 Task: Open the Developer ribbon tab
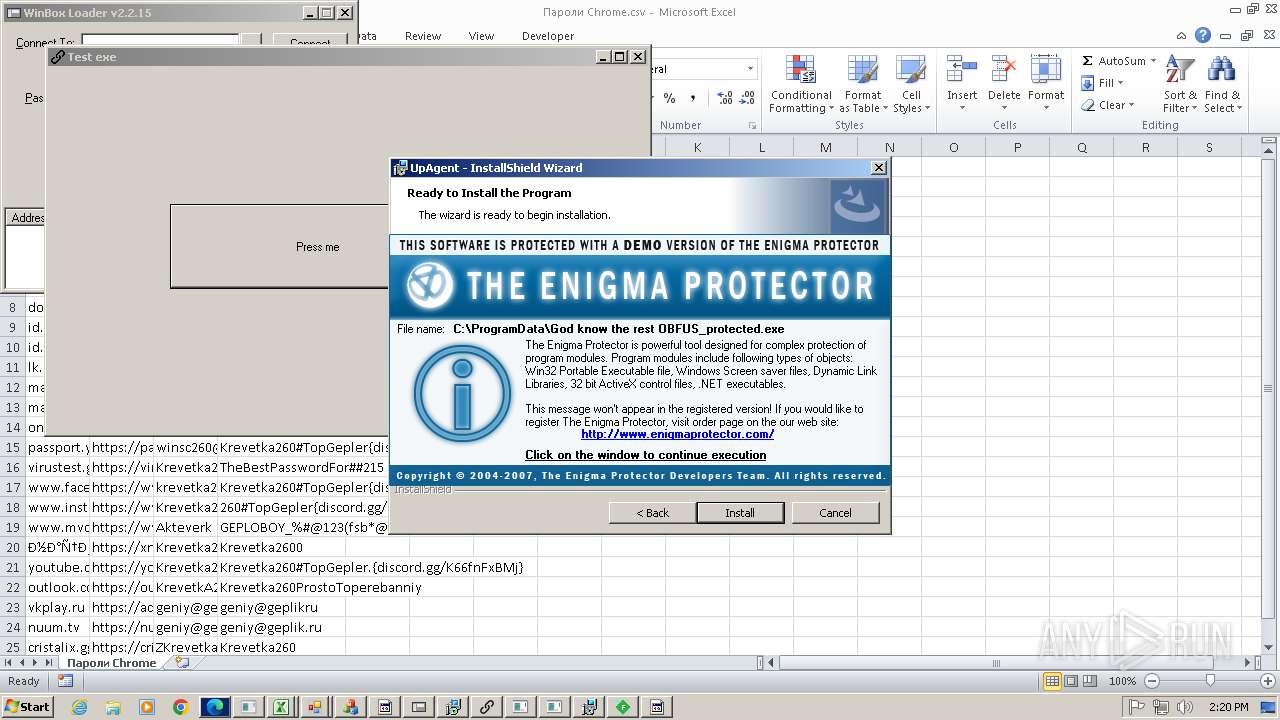pyautogui.click(x=548, y=36)
